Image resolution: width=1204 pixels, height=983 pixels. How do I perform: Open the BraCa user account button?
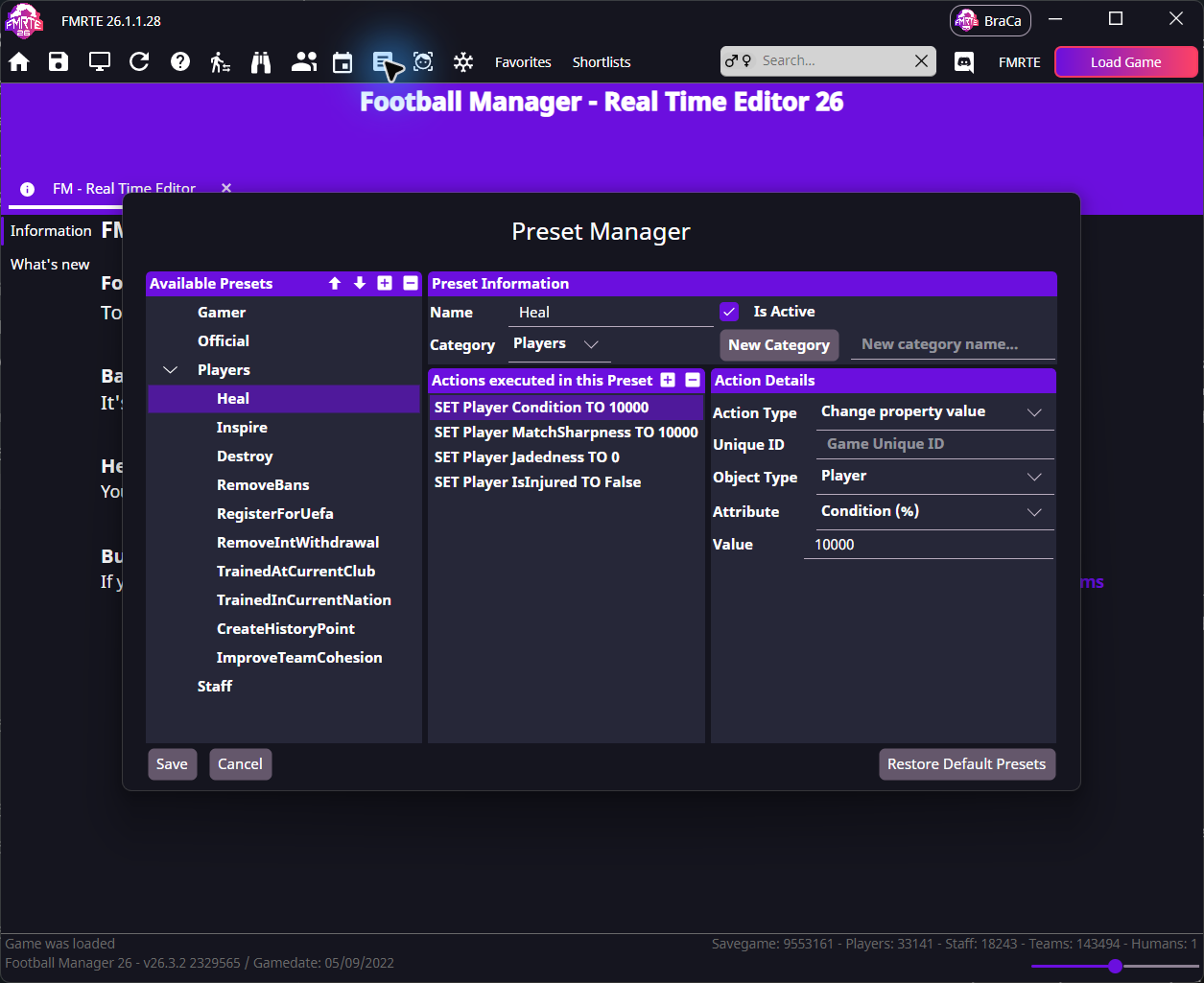pos(990,20)
